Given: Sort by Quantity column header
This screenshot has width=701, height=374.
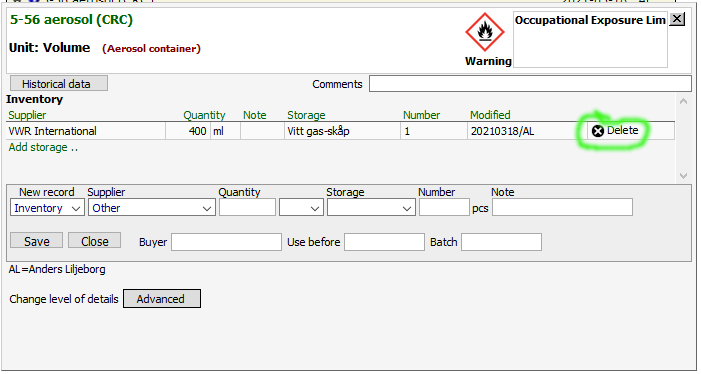Looking at the screenshot, I should (x=204, y=115).
